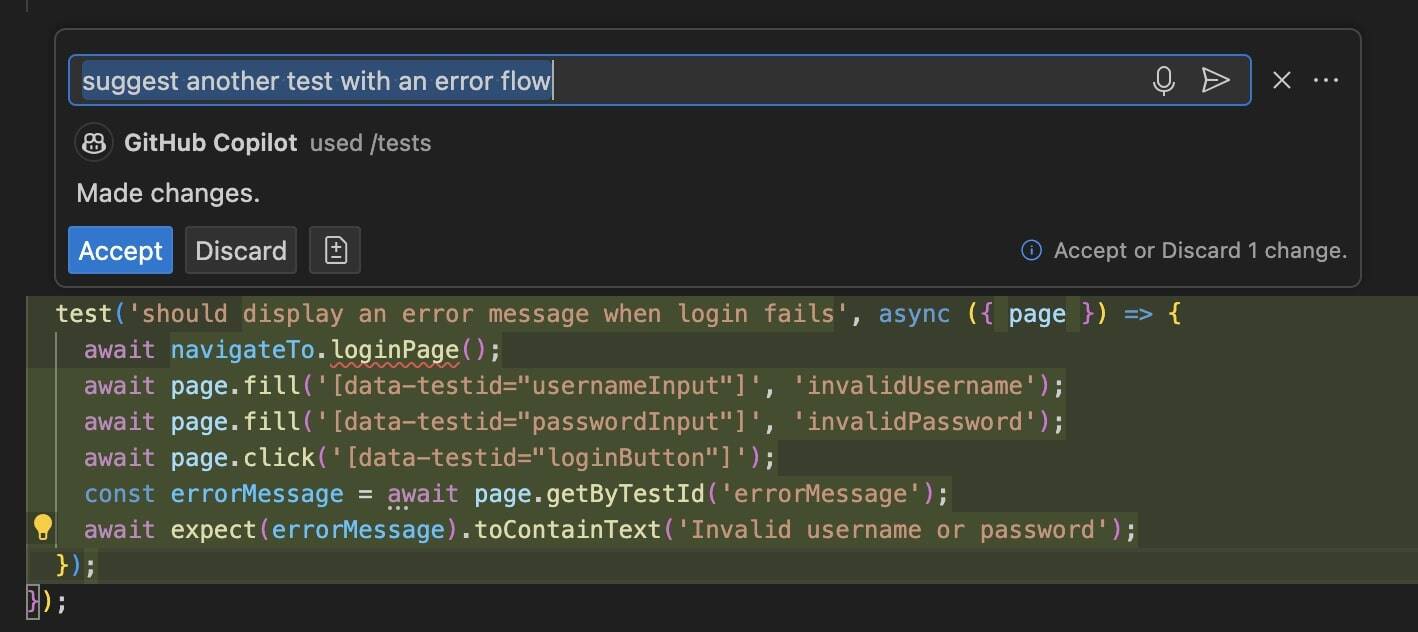The width and height of the screenshot is (1418, 632).
Task: Accept the suggested code change
Action: coord(120,250)
